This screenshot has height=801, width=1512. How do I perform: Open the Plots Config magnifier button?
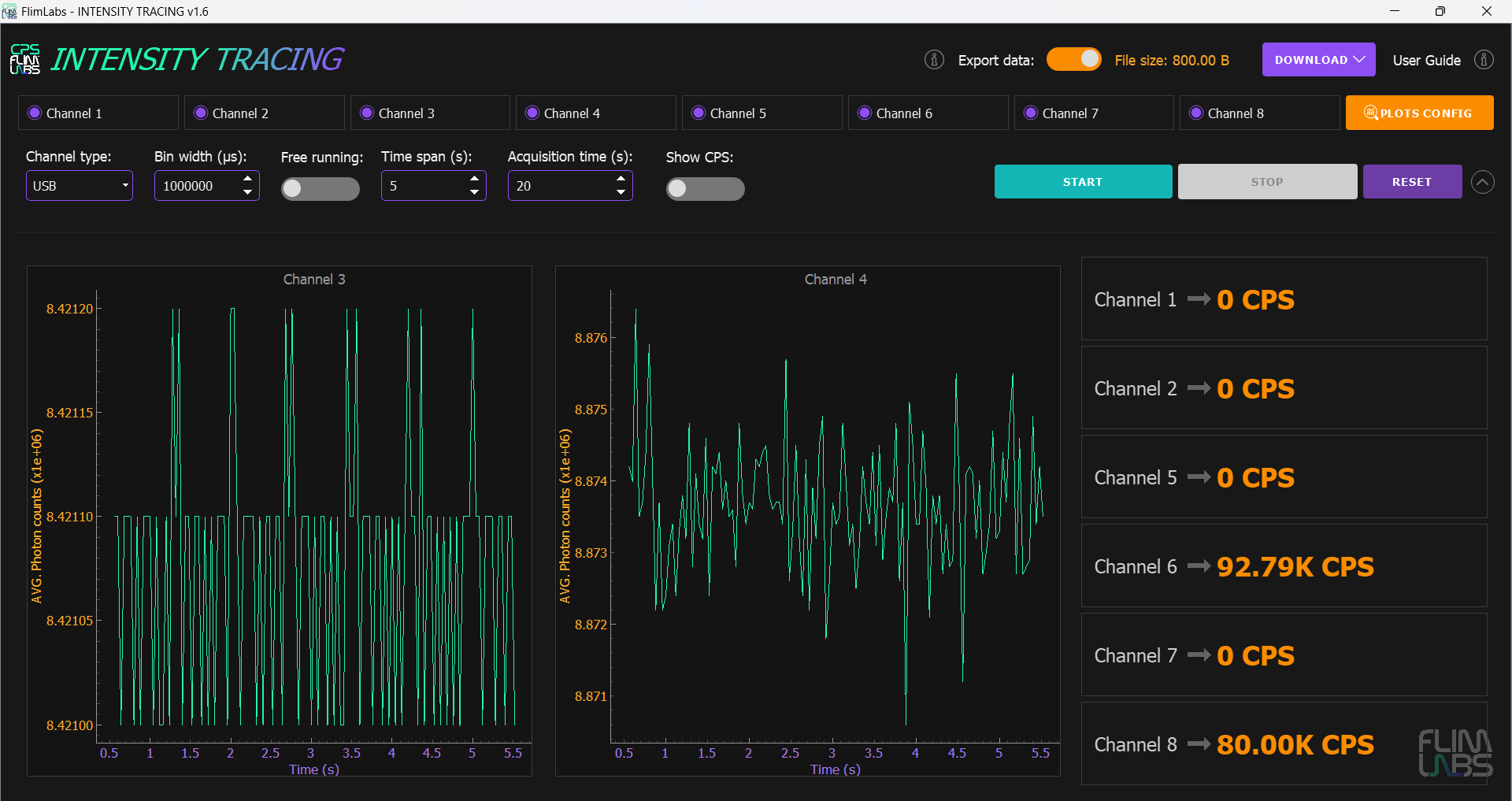1419,113
